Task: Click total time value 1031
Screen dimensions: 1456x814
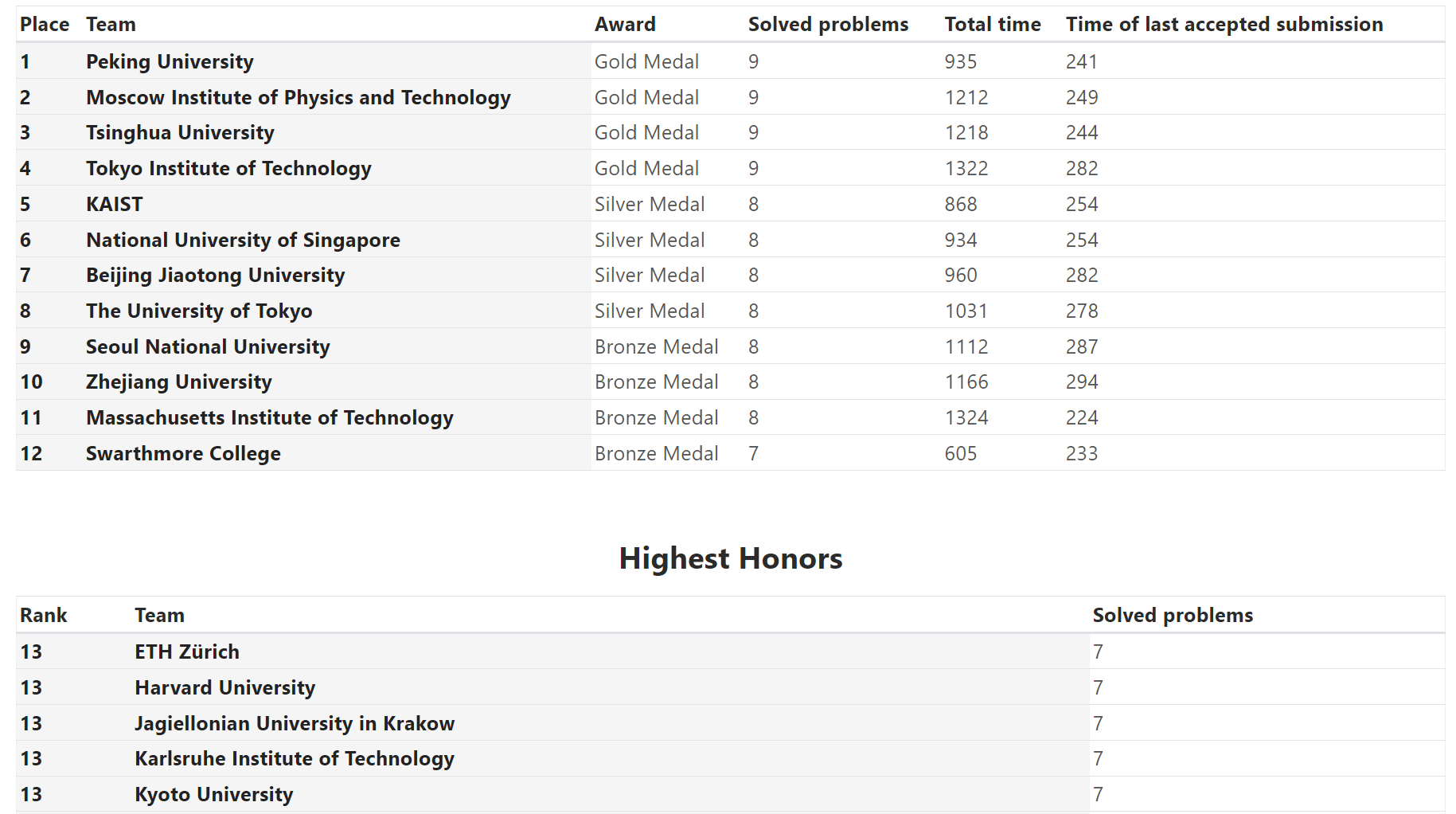Action: (x=966, y=311)
